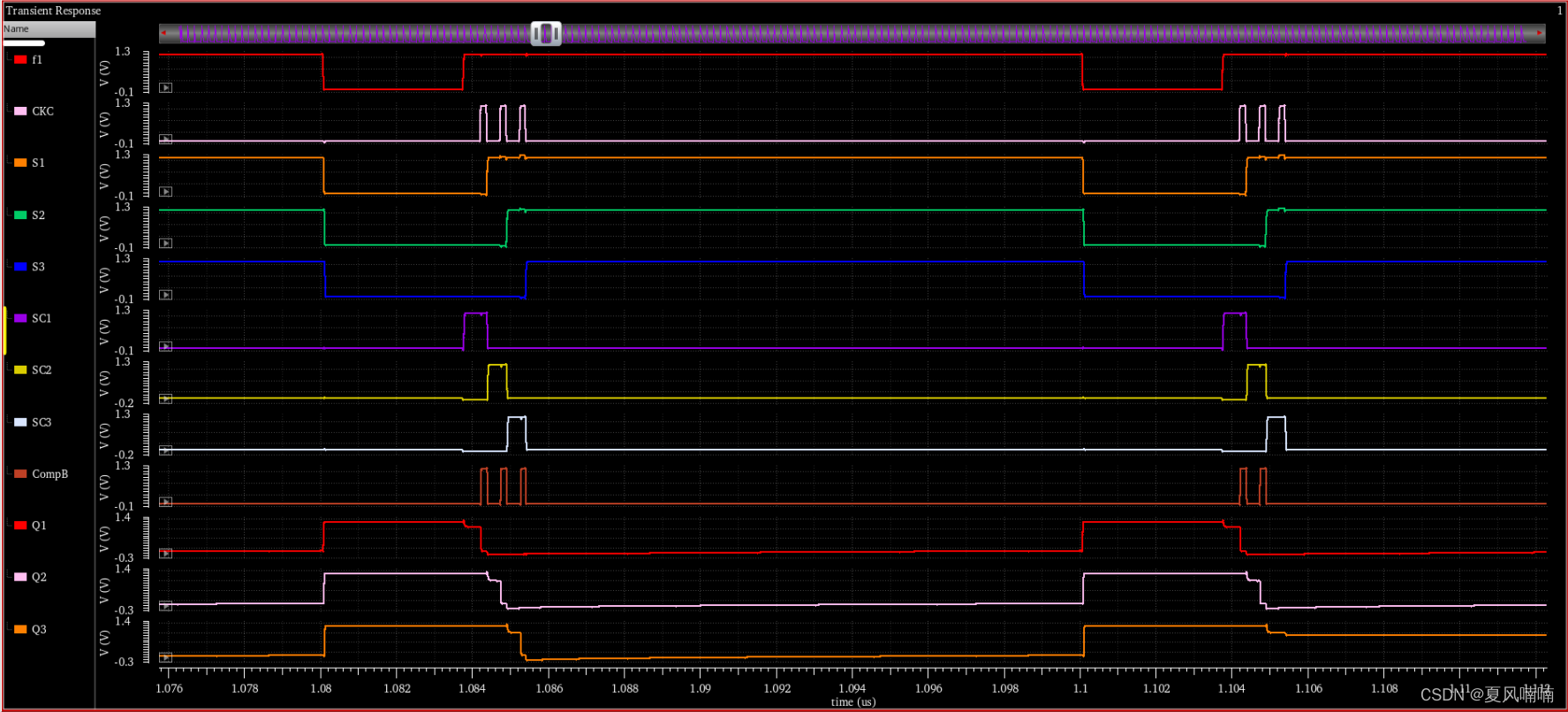Click the time (us) axis label
This screenshot has width=1568, height=712.
[853, 702]
